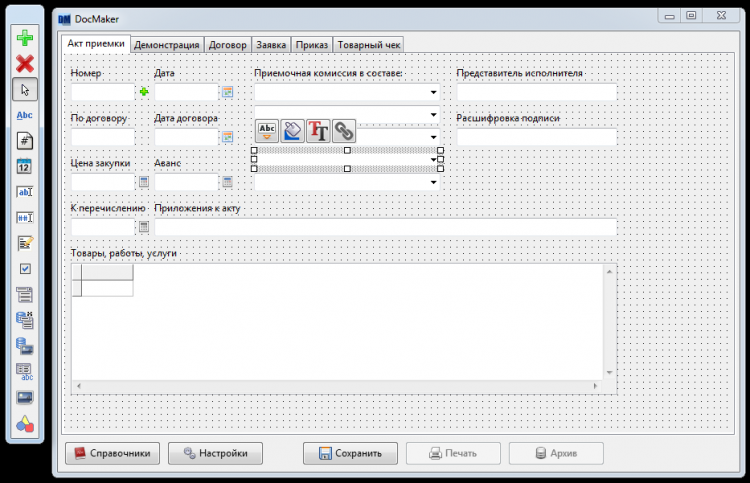Click Расшифровка подписи input field
This screenshot has height=483, width=750.
[537, 137]
